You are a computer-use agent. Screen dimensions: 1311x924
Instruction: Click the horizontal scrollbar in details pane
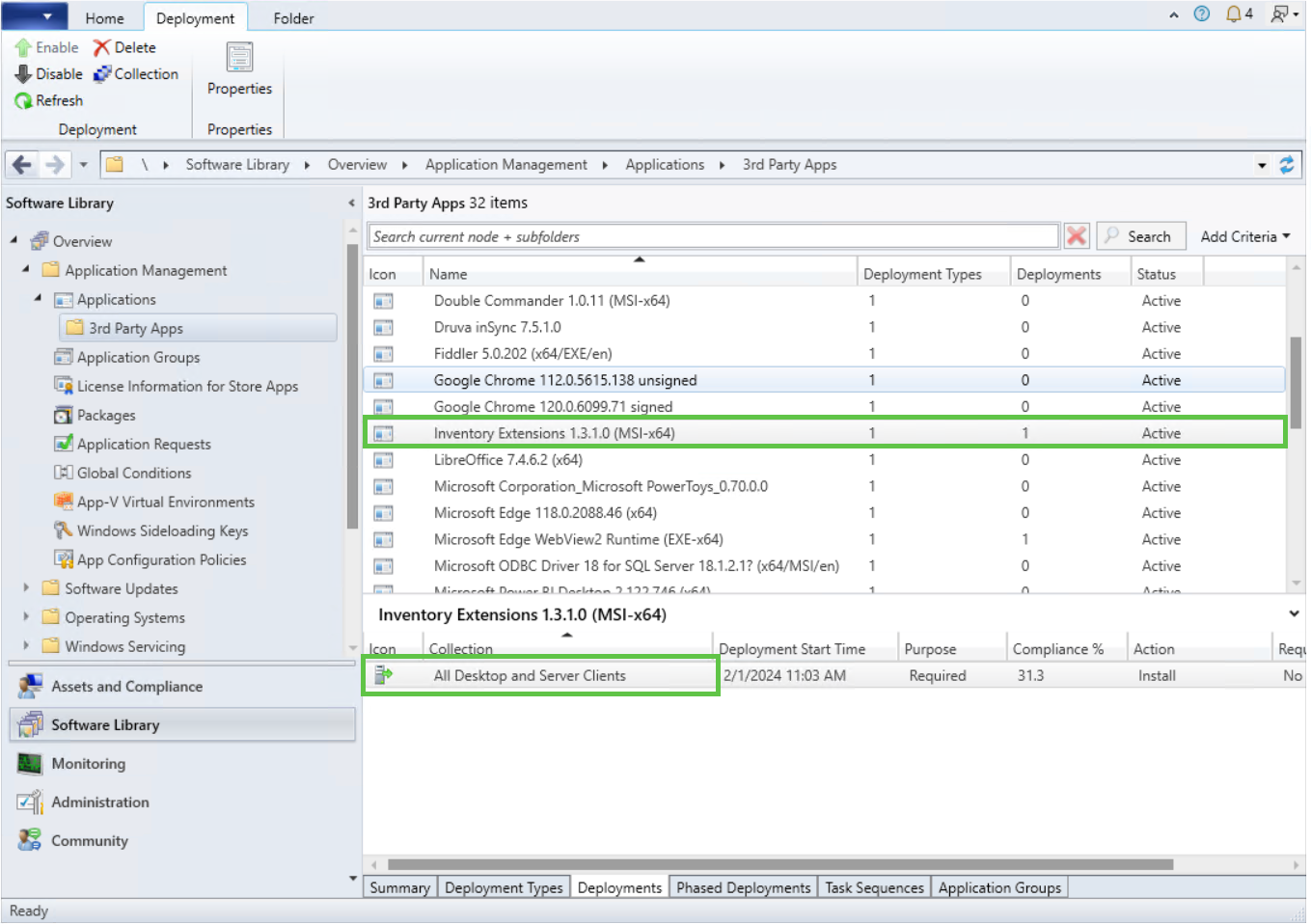[779, 864]
